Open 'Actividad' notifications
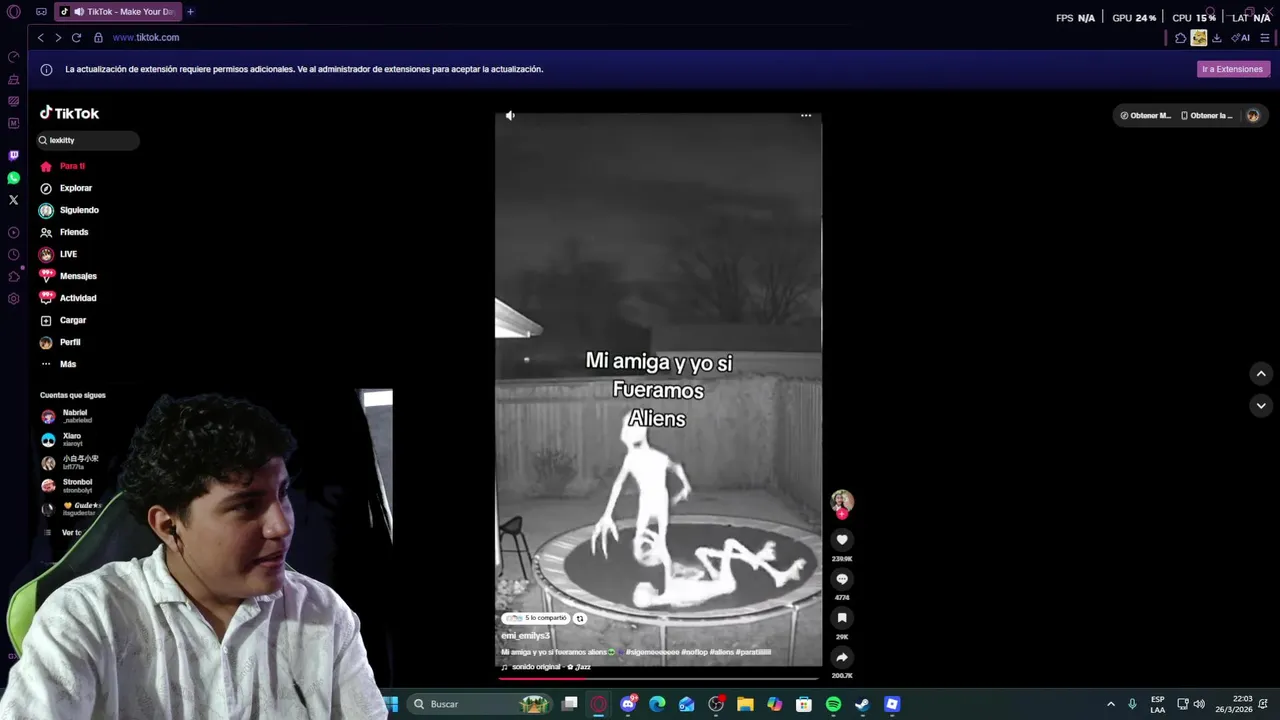The width and height of the screenshot is (1280, 720). (x=68, y=298)
